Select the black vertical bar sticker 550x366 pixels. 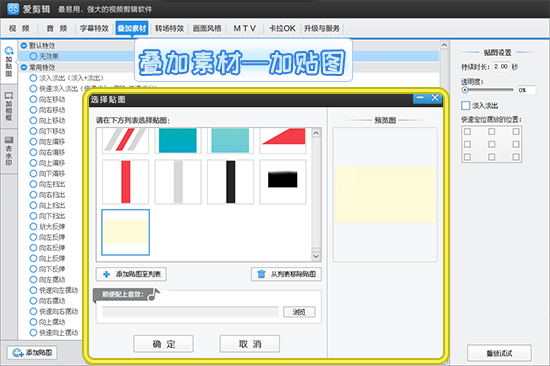coord(230,182)
